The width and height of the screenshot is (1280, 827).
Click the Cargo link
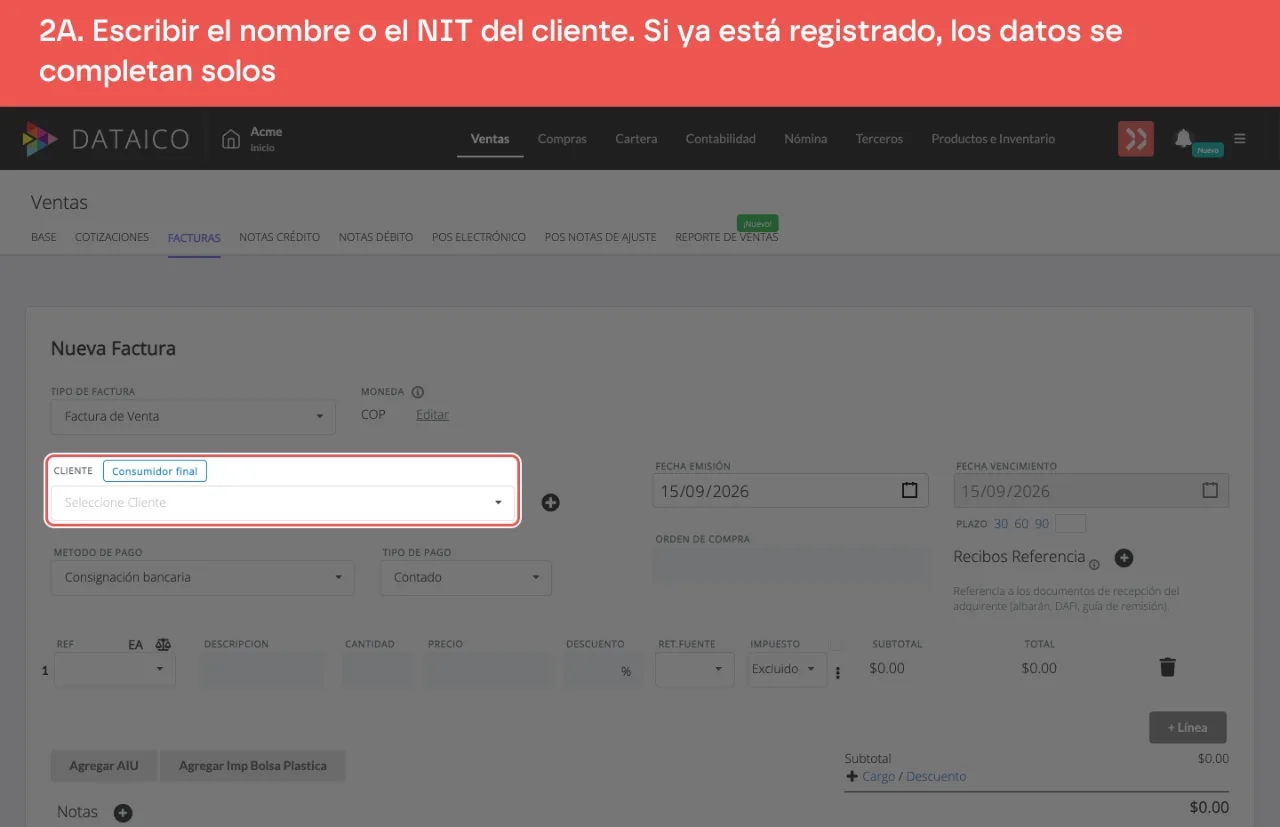tap(879, 776)
